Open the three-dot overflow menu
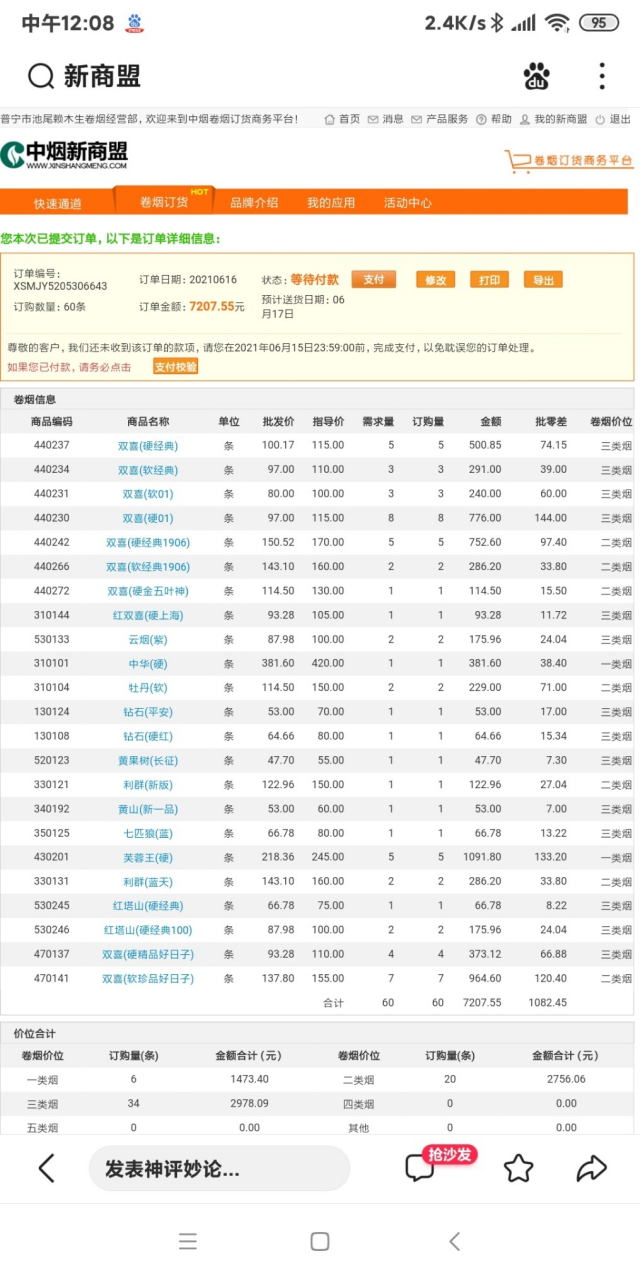The image size is (640, 1280). pyautogui.click(x=602, y=76)
